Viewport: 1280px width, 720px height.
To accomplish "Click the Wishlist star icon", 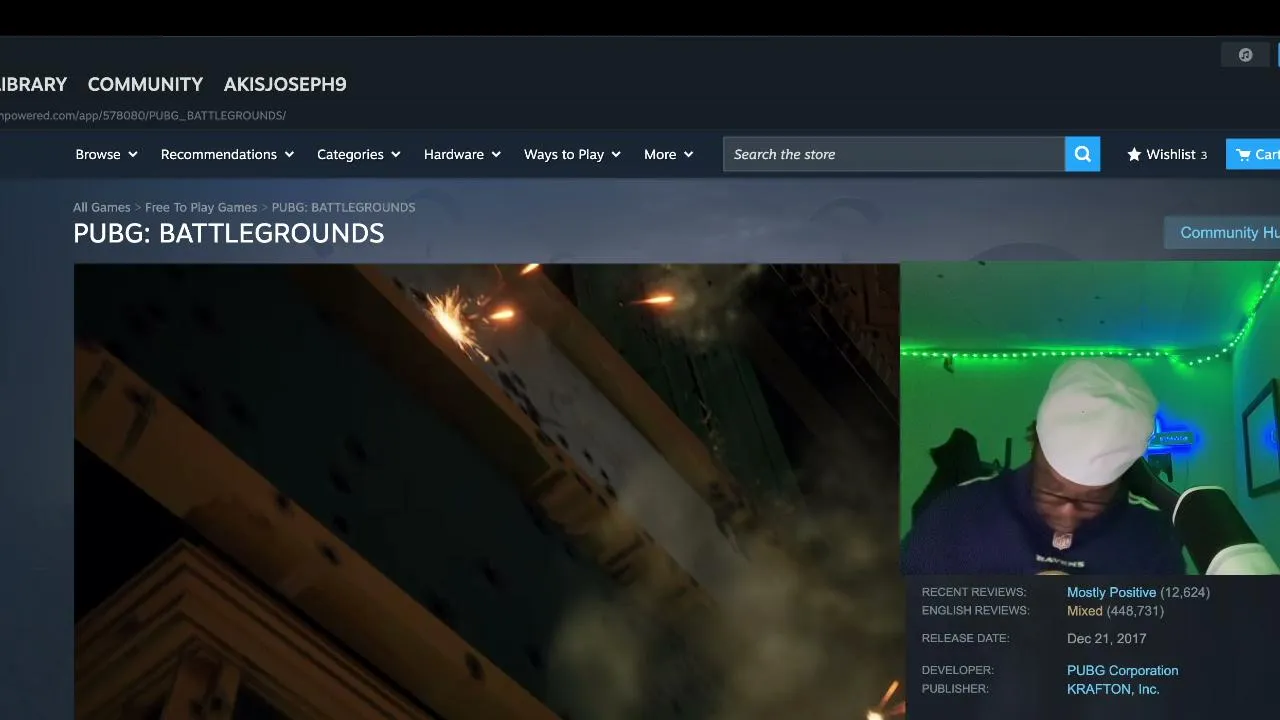I will (x=1134, y=154).
